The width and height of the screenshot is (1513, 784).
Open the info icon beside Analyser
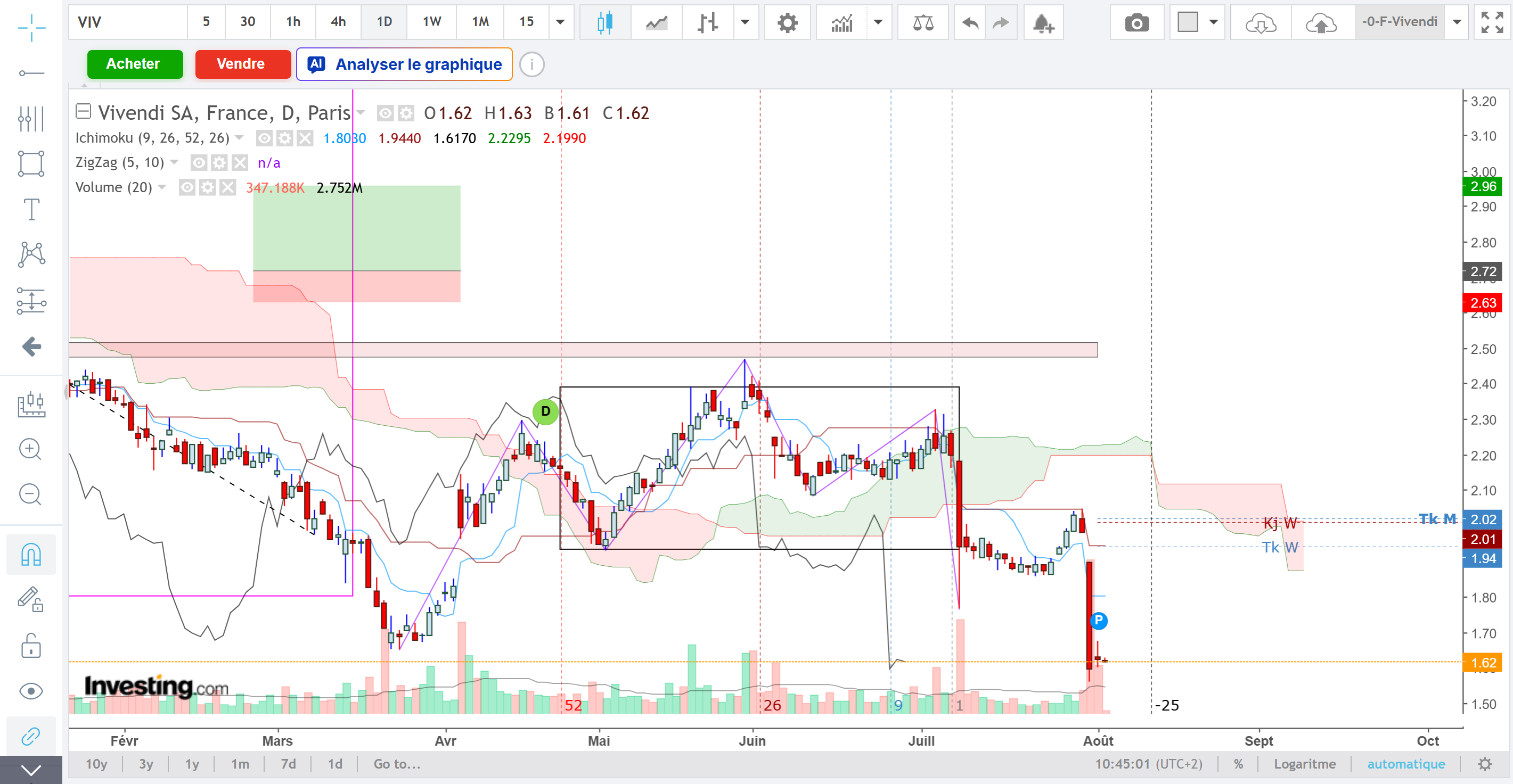(x=531, y=64)
